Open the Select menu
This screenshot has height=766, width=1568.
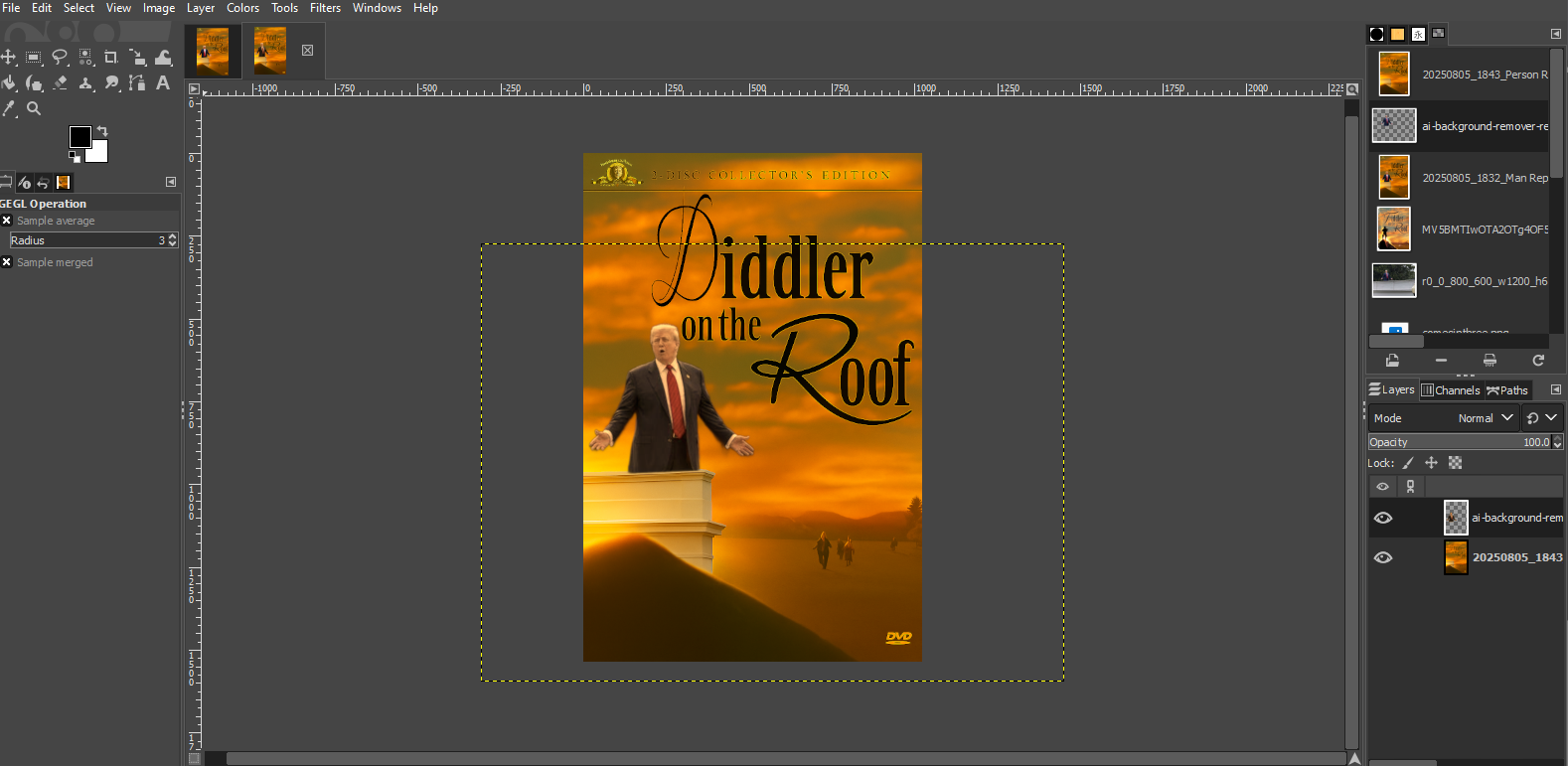point(79,8)
